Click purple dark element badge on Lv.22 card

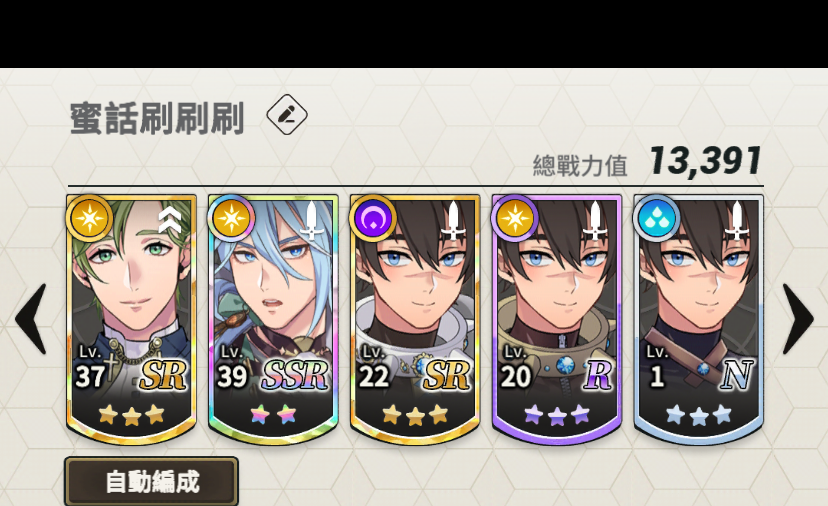click(x=373, y=218)
